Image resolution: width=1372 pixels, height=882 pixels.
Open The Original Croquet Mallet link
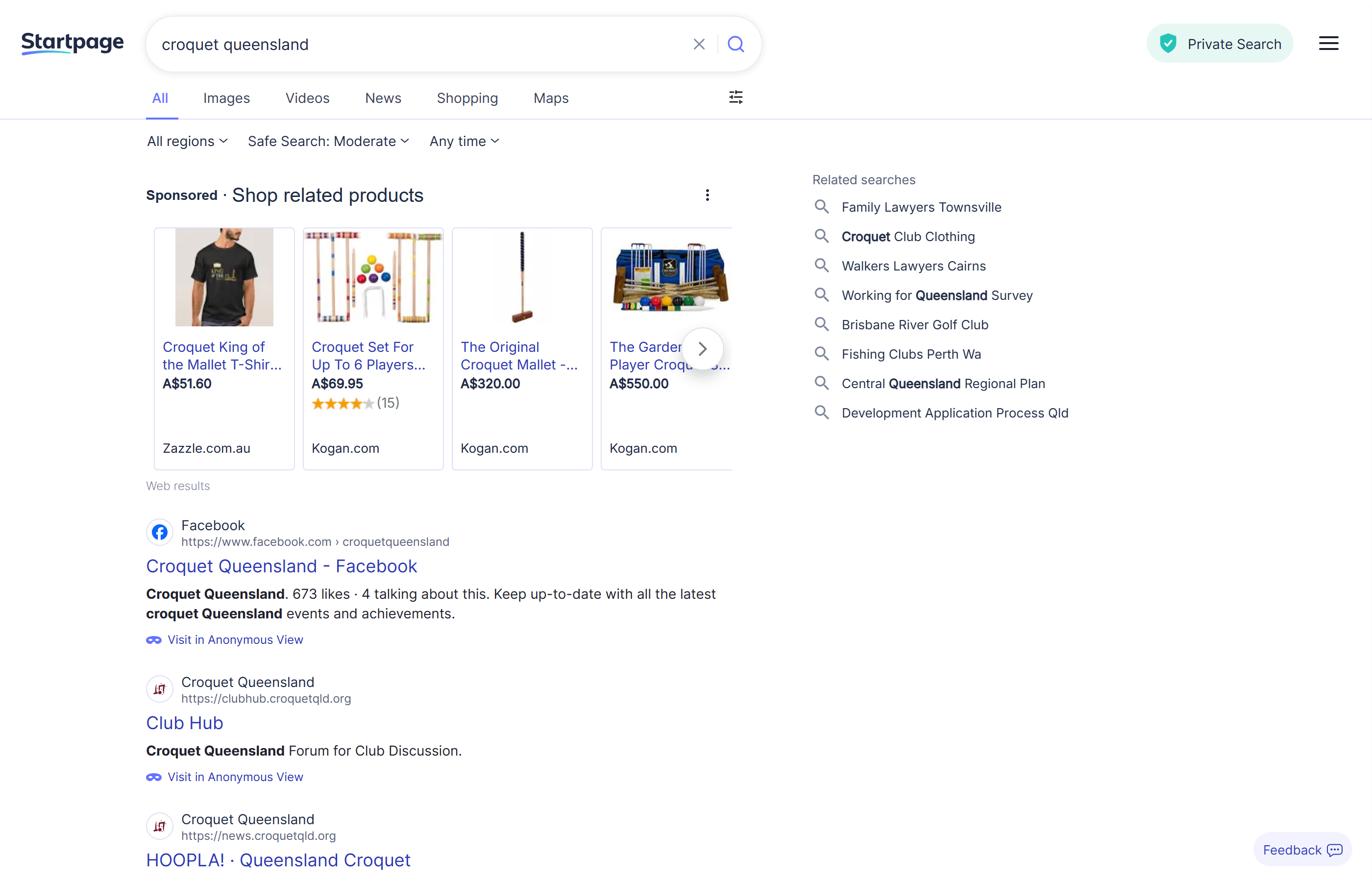click(519, 356)
